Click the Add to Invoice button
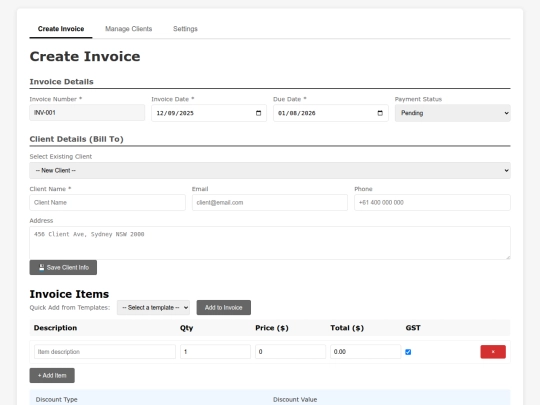Image resolution: width=540 pixels, height=405 pixels. pyautogui.click(x=224, y=308)
